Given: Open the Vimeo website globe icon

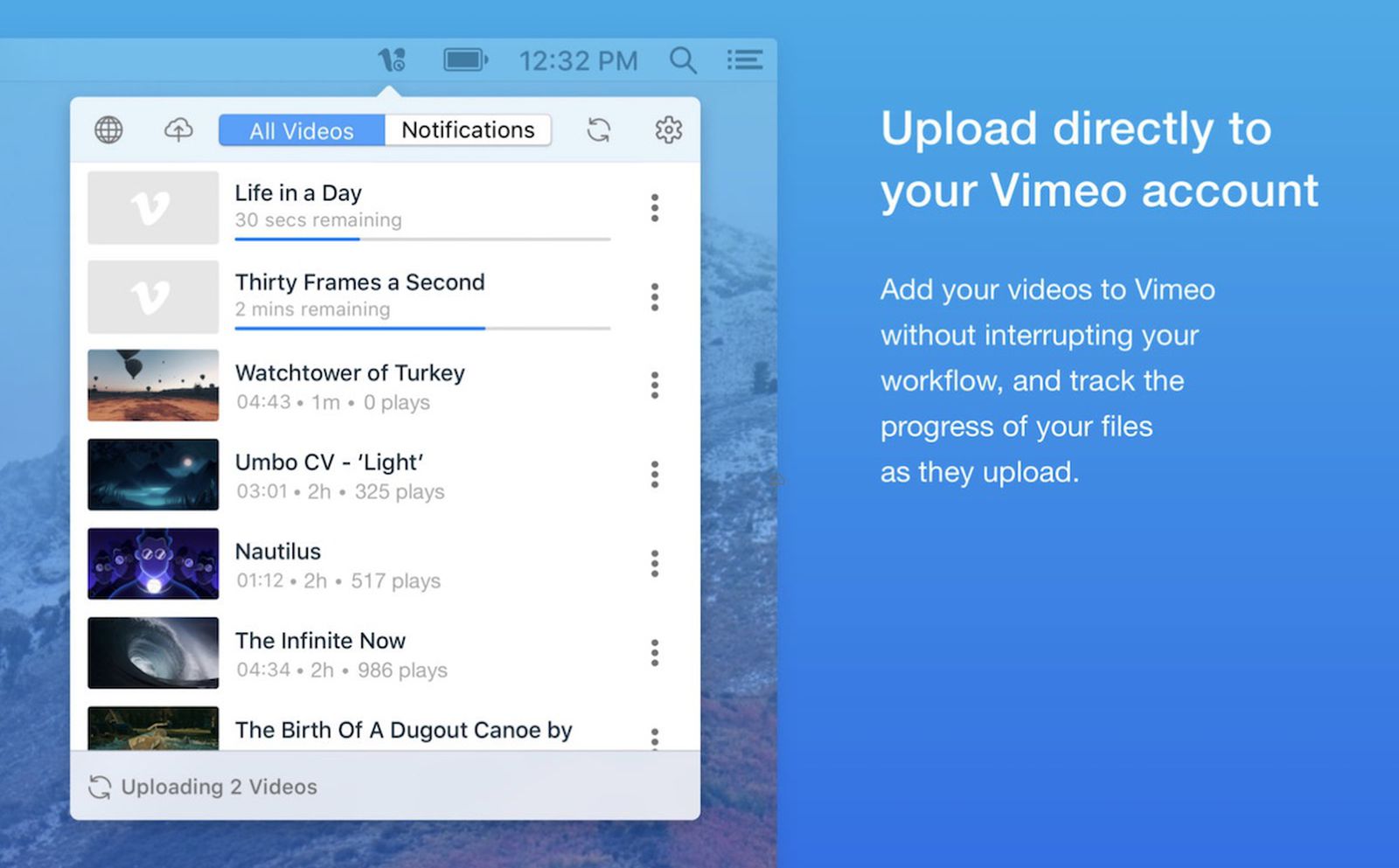Looking at the screenshot, I should pyautogui.click(x=108, y=129).
